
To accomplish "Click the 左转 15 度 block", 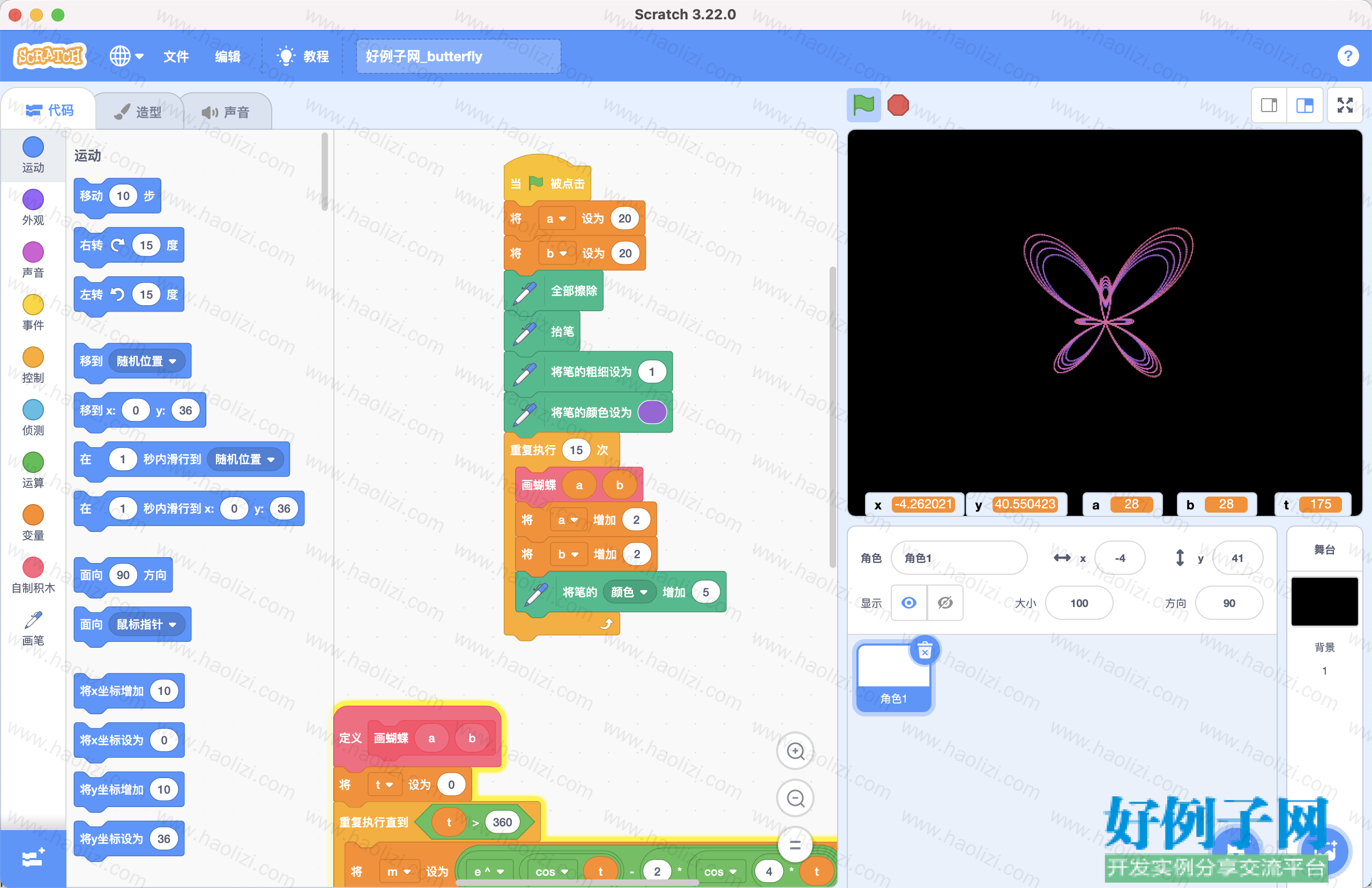I will 129,294.
